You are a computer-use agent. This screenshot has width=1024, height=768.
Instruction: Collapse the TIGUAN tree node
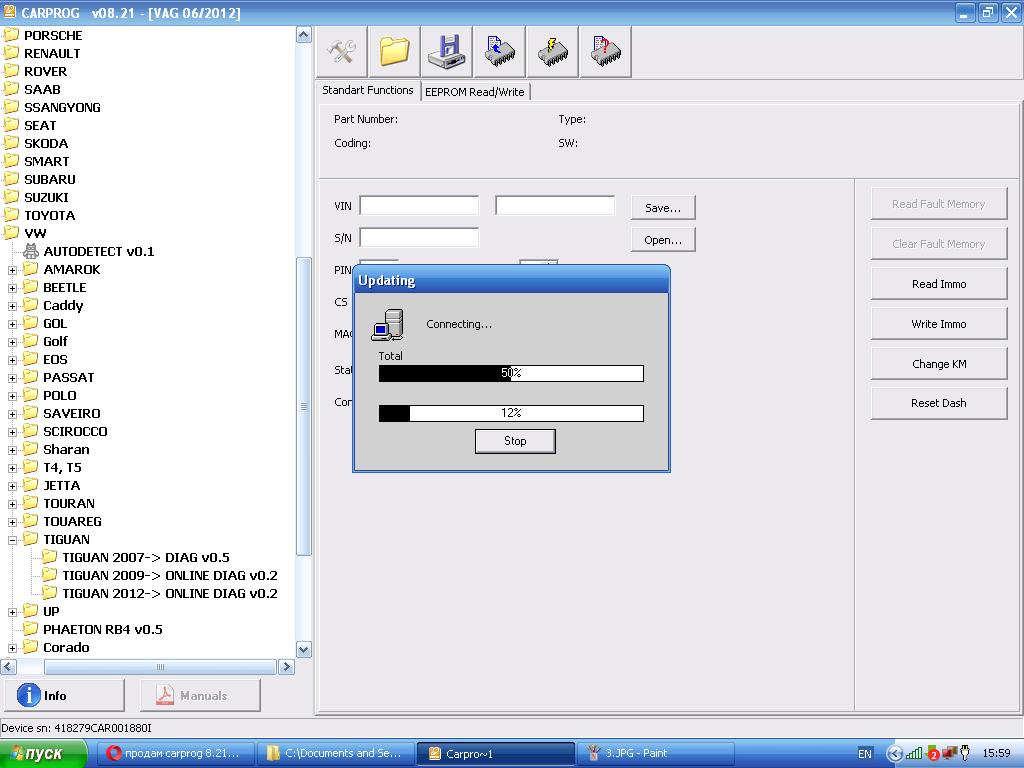coord(12,540)
